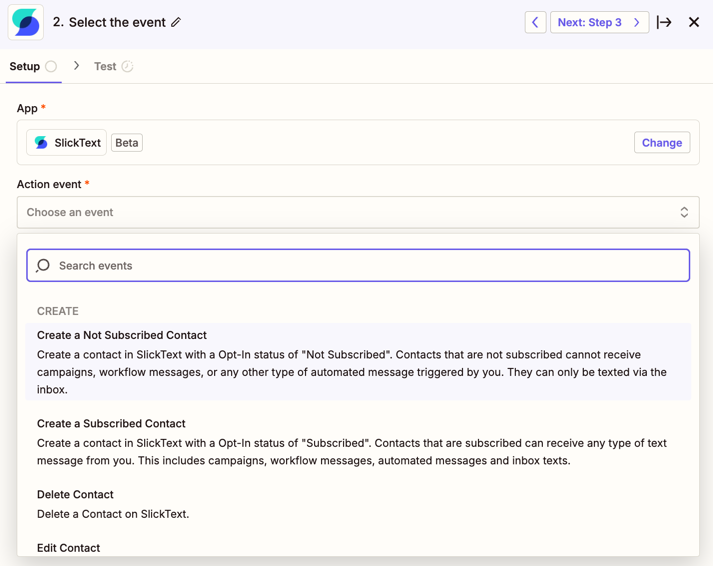Select the Edit Contact event

(x=358, y=547)
